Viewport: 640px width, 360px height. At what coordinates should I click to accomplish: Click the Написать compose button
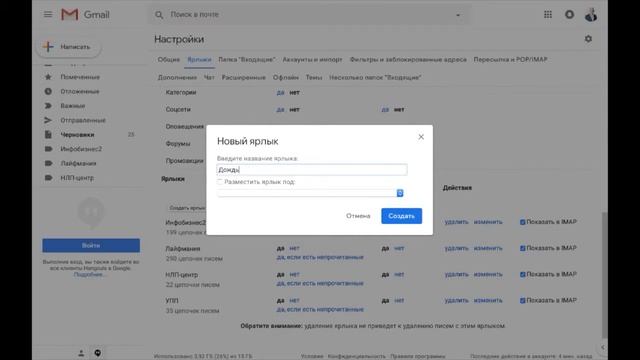coord(69,47)
